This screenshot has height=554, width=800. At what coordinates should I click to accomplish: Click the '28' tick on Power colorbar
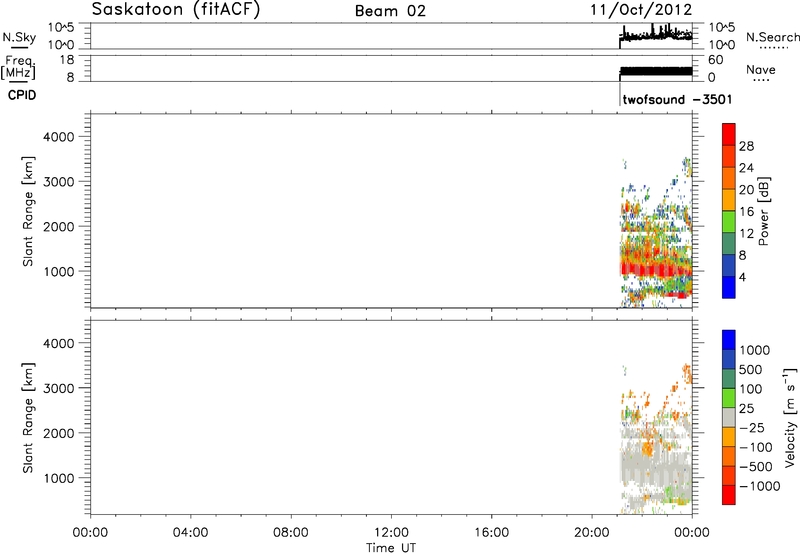pos(746,146)
